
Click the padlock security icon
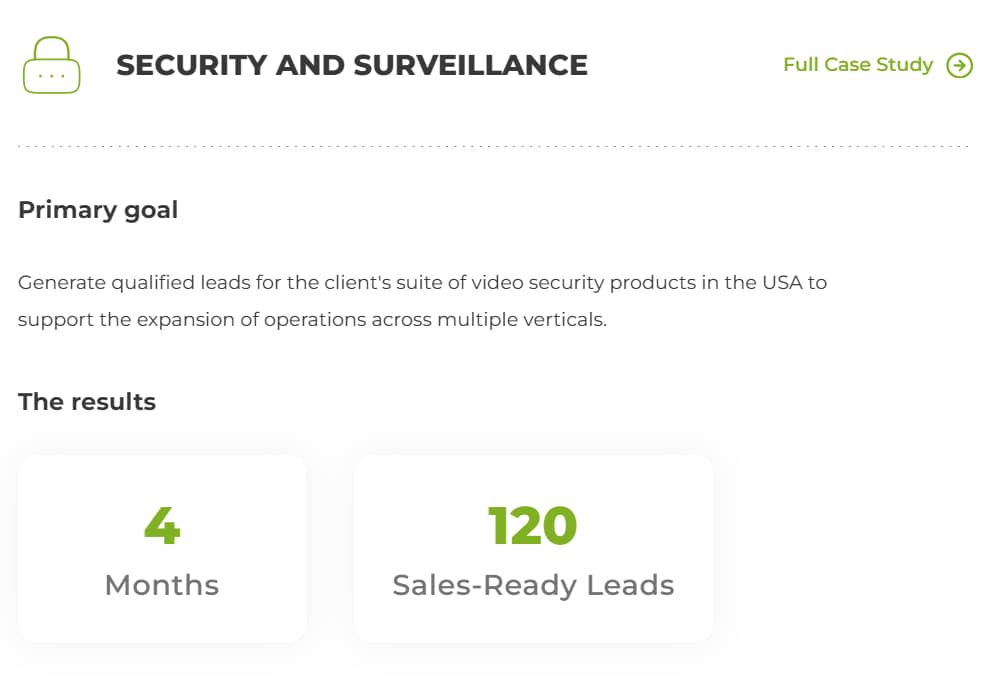click(51, 65)
